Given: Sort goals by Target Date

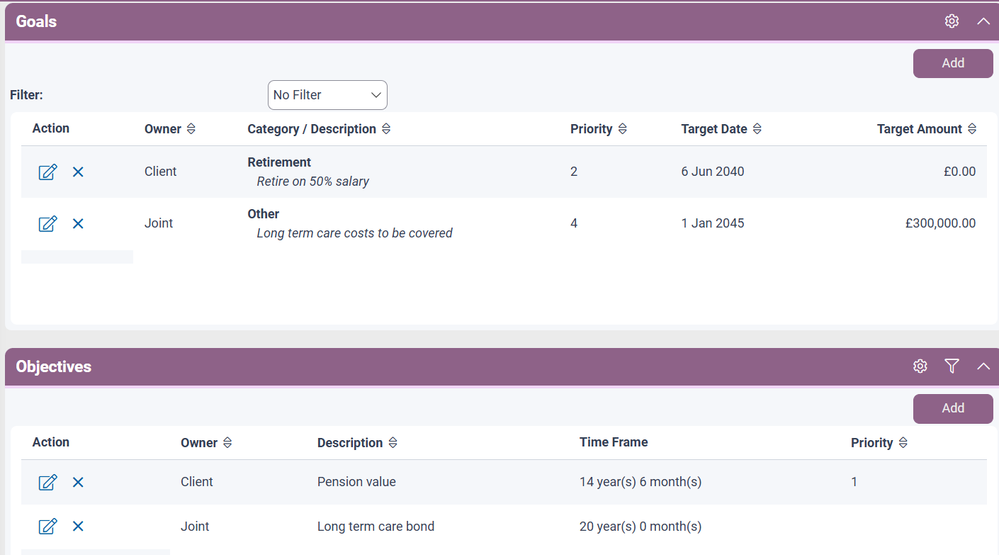Looking at the screenshot, I should [756, 129].
